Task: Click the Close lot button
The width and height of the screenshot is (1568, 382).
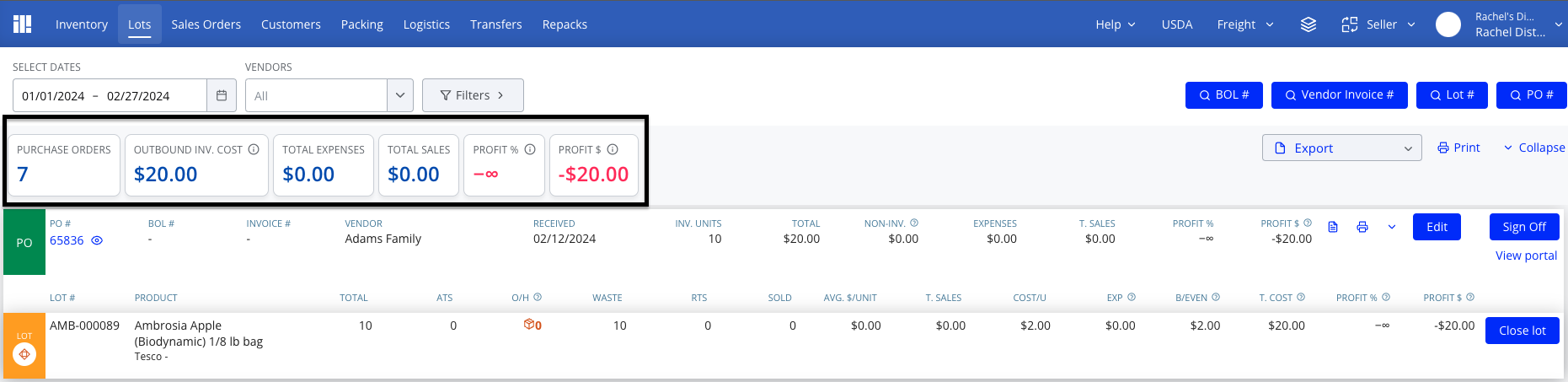Action: pyautogui.click(x=1522, y=331)
